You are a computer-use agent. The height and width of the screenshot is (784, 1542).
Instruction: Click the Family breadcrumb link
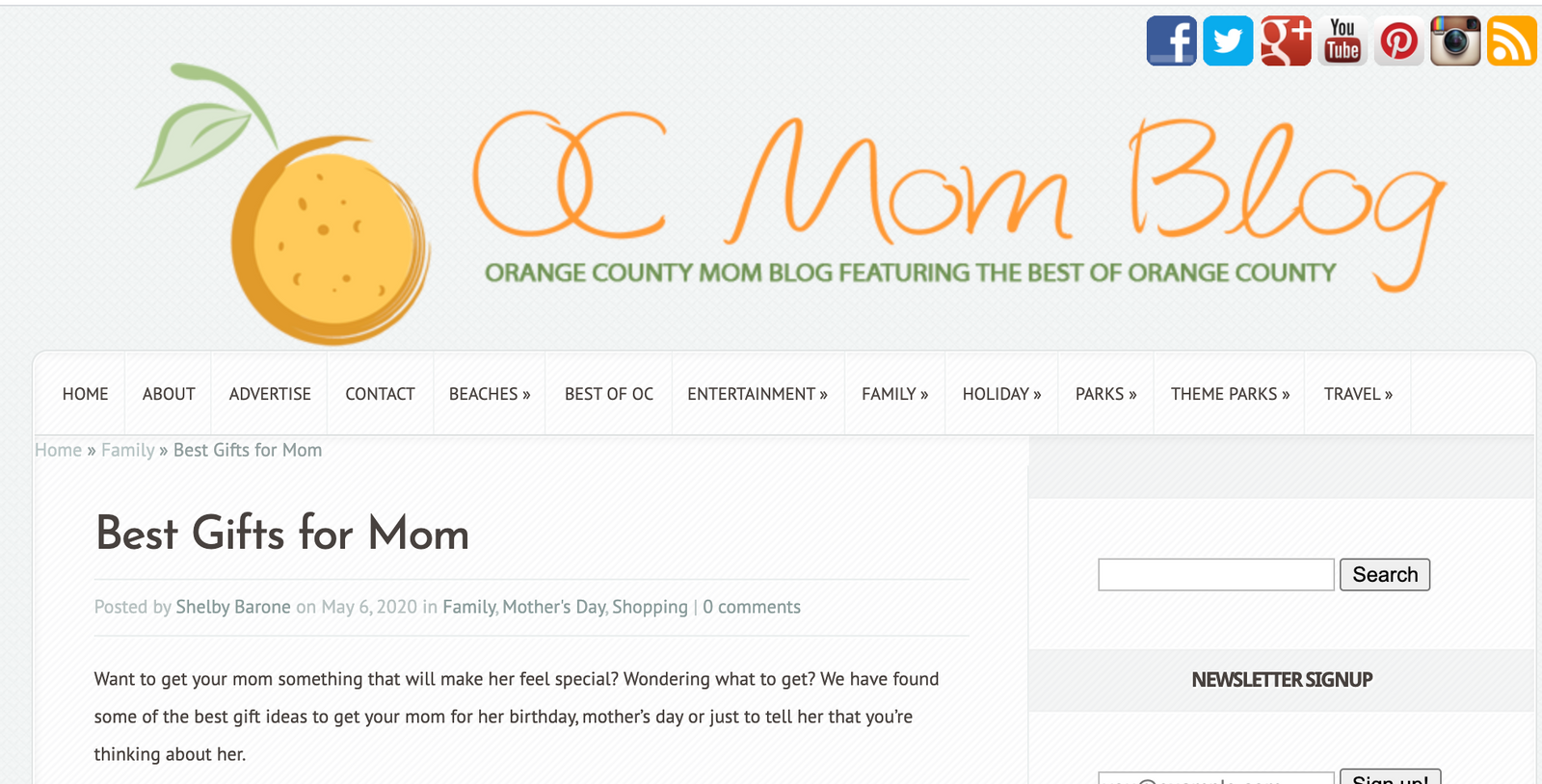click(128, 450)
